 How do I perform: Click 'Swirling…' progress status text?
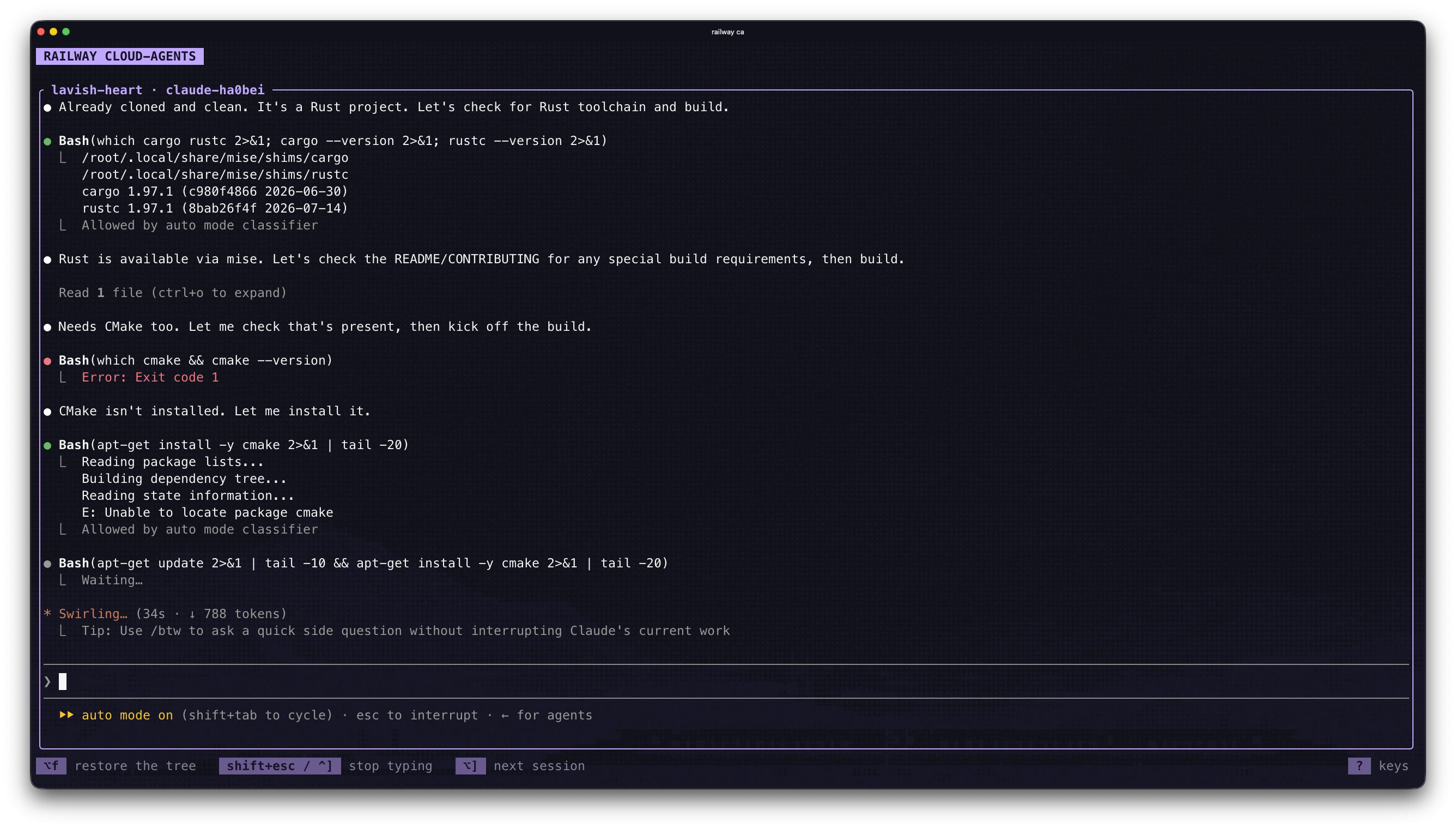tap(93, 614)
